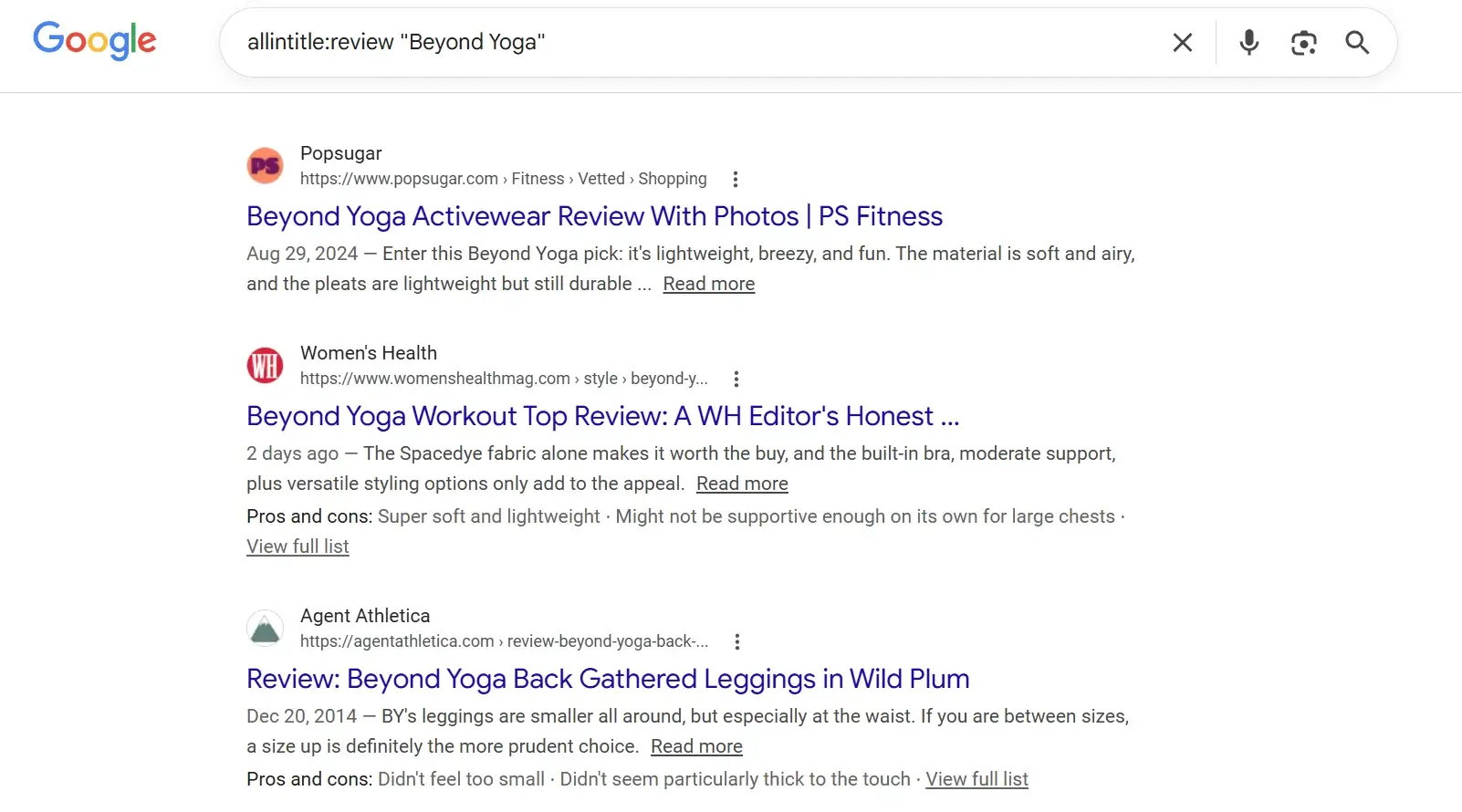1462x812 pixels.
Task: Click the Agent Athletica site favicon
Action: [265, 628]
